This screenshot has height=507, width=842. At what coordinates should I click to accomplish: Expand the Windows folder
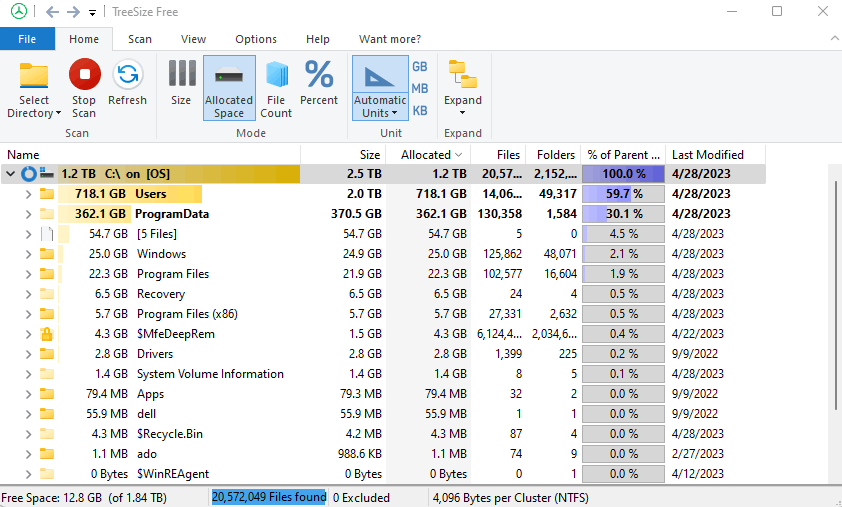pos(28,254)
